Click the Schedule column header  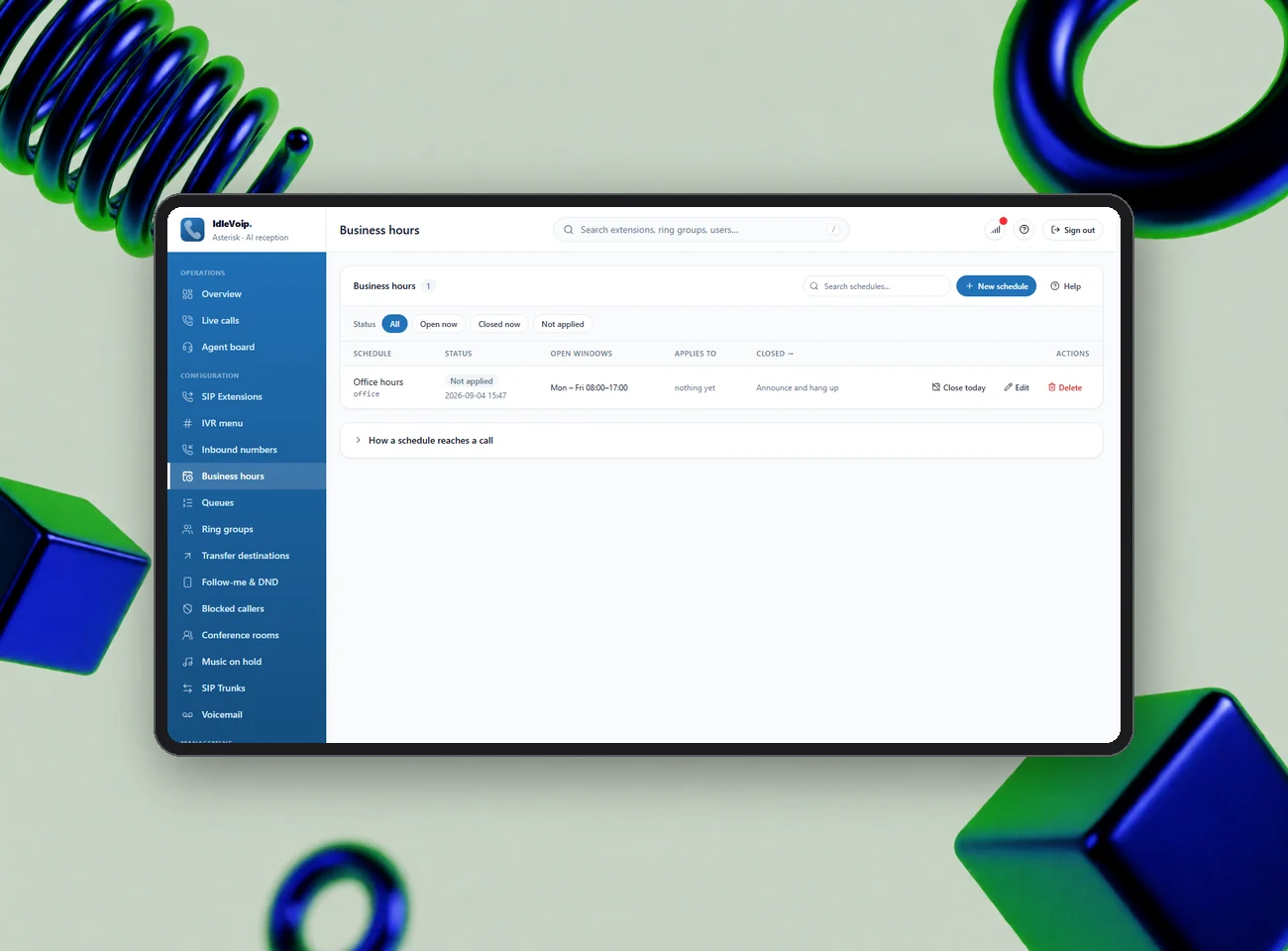tap(373, 354)
